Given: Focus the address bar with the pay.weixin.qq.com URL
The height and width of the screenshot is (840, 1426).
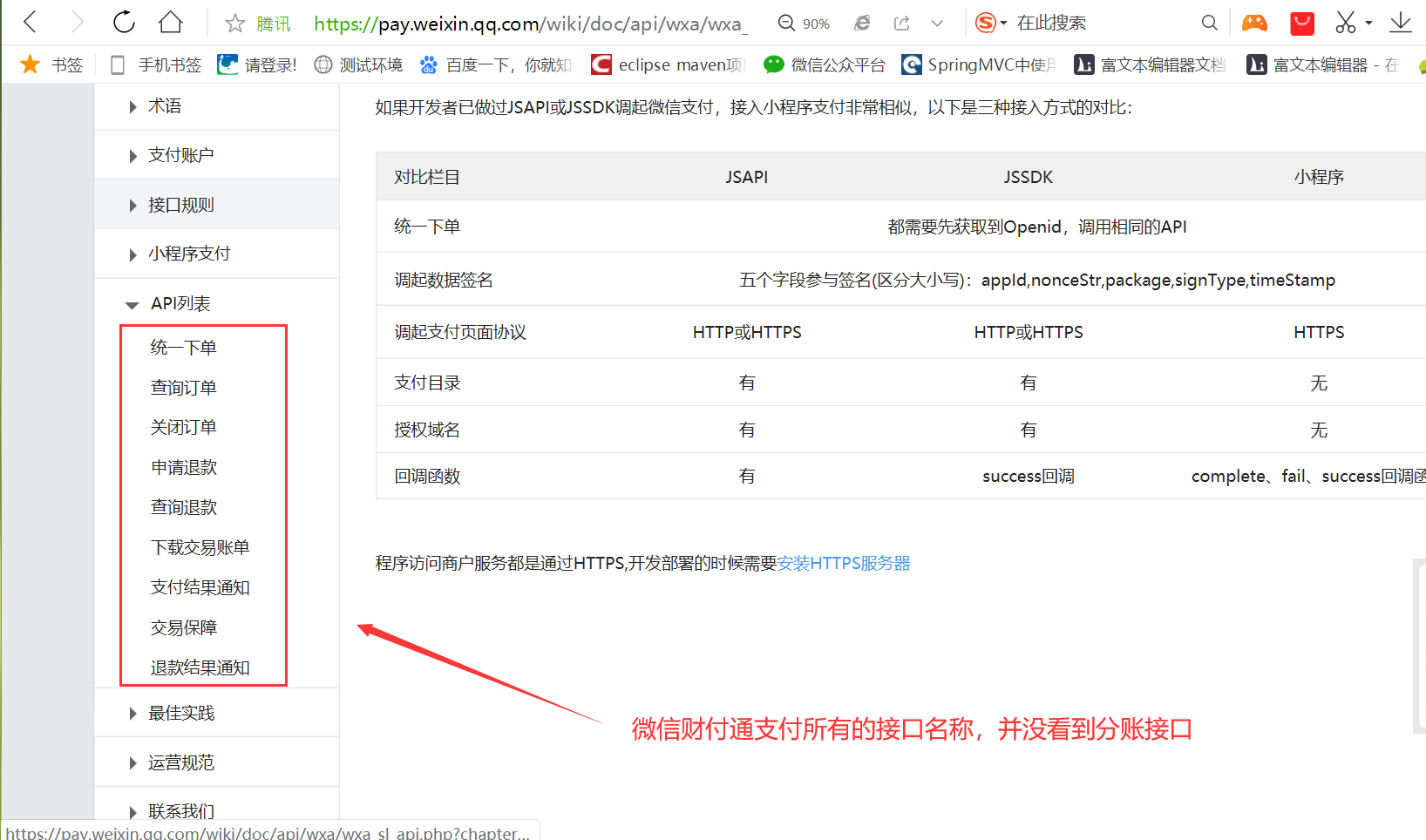Looking at the screenshot, I should pos(530,24).
